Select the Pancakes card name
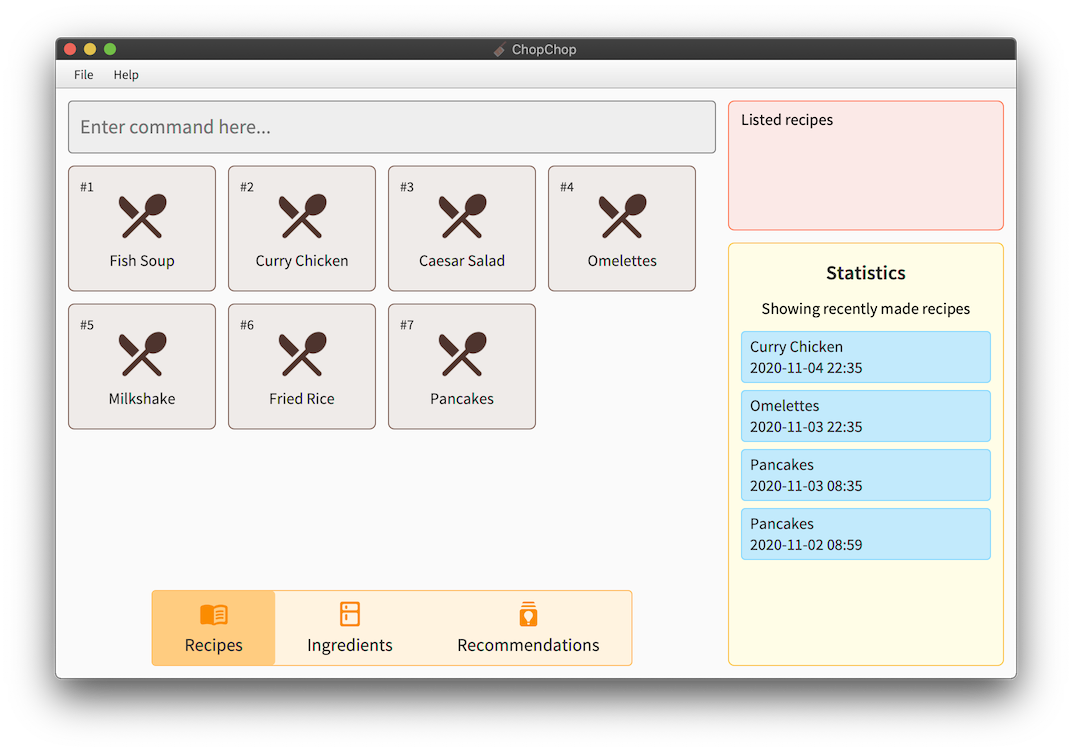 point(462,399)
